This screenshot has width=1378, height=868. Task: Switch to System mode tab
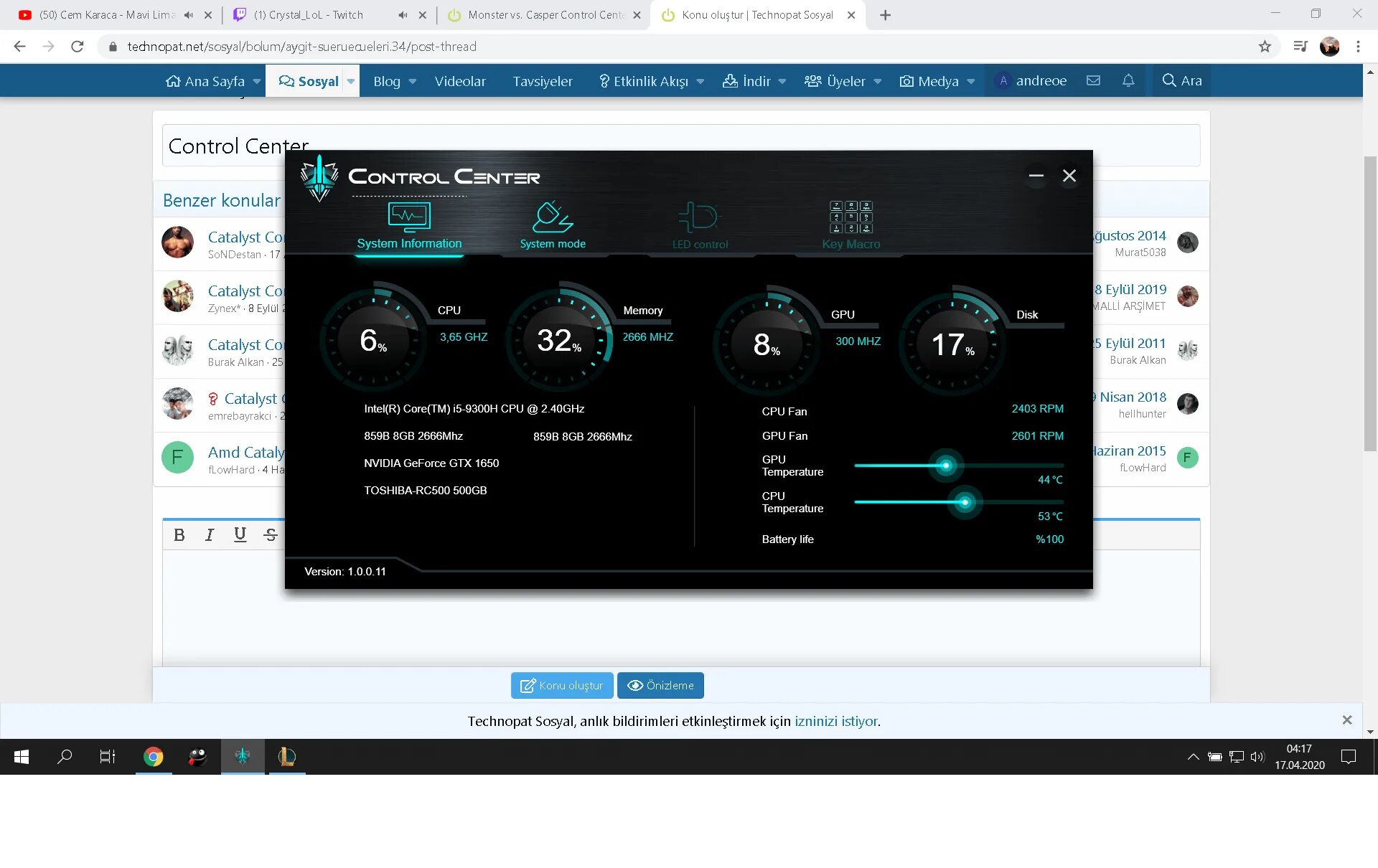point(553,225)
